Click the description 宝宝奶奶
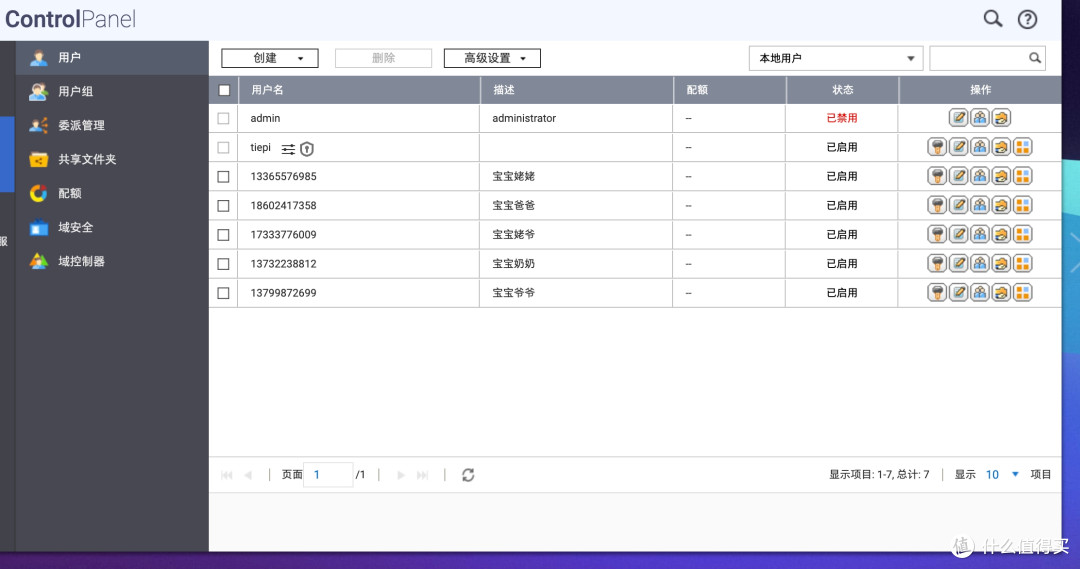The height and width of the screenshot is (569, 1080). [x=513, y=263]
